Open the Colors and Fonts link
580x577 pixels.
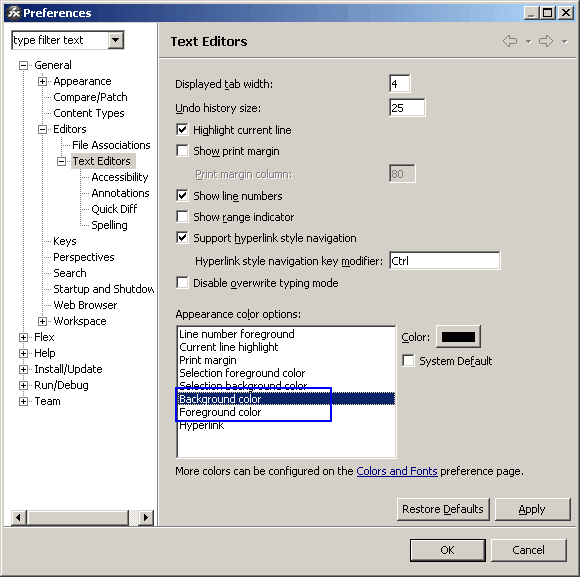coord(397,471)
